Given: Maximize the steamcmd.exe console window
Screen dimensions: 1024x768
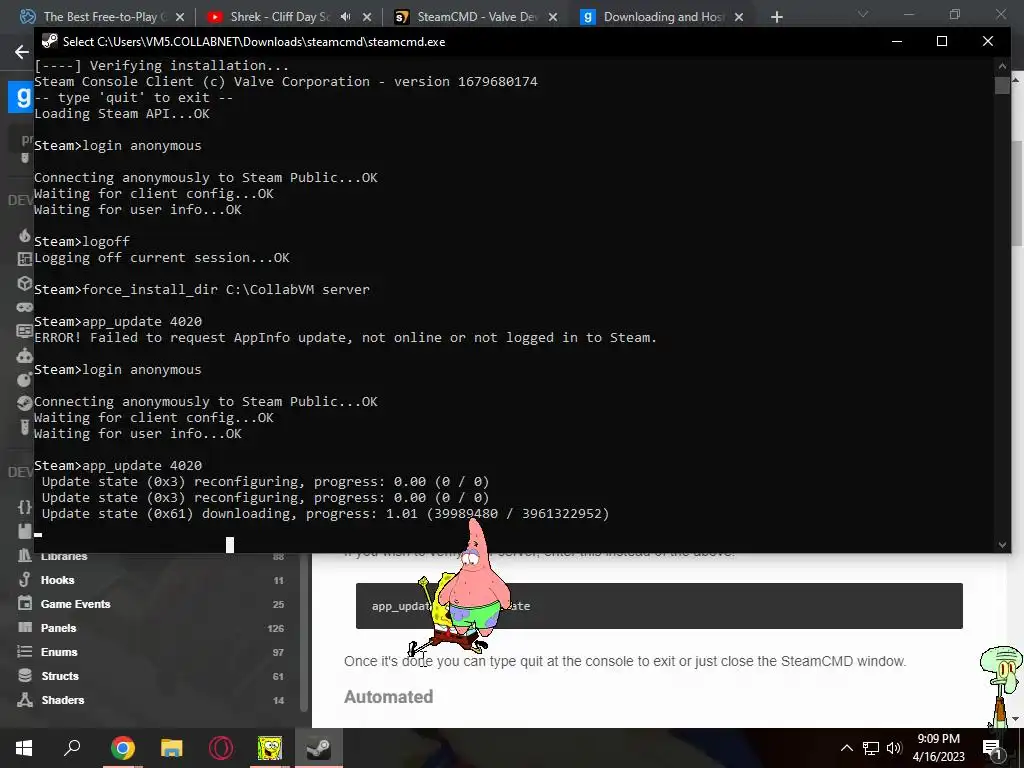Looking at the screenshot, I should [942, 41].
